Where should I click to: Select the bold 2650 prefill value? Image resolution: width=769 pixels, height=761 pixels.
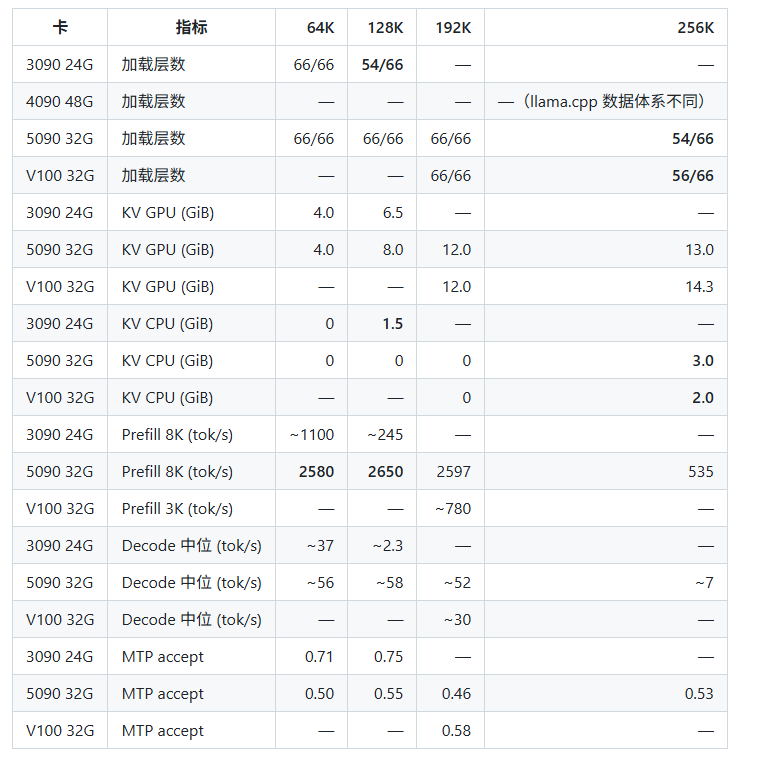[385, 472]
